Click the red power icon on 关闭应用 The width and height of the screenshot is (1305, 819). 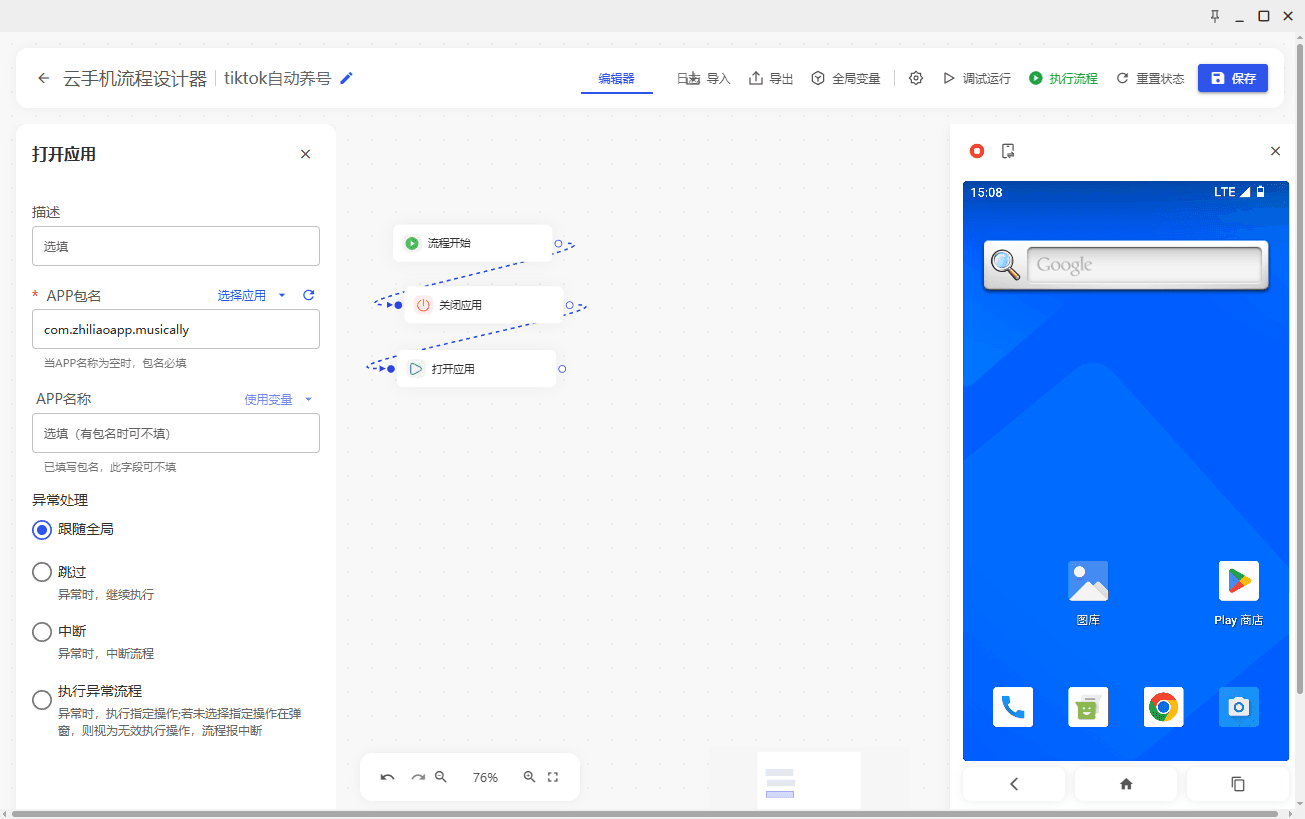click(x=423, y=305)
